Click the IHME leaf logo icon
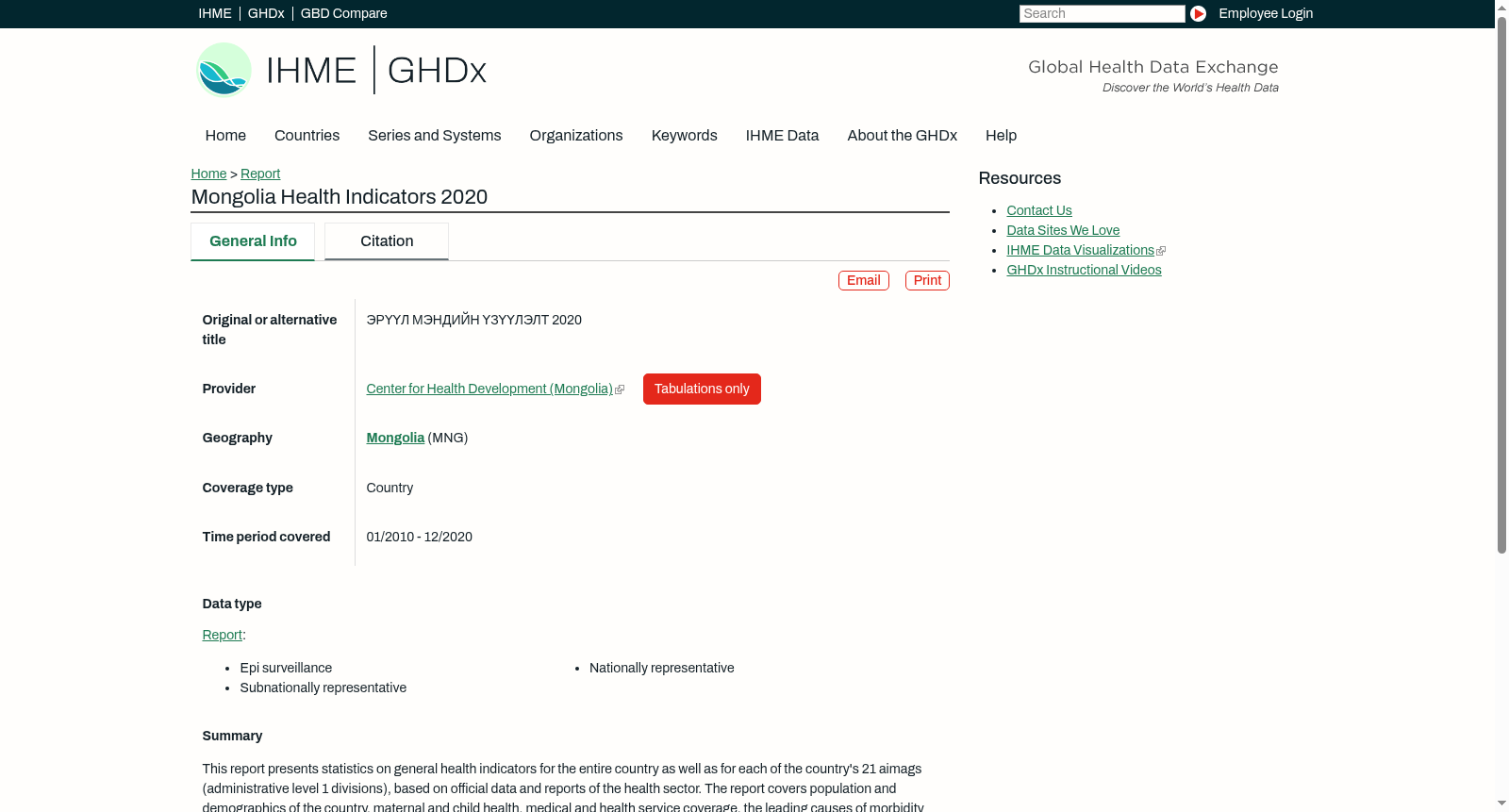This screenshot has width=1509, height=812. 224,70
